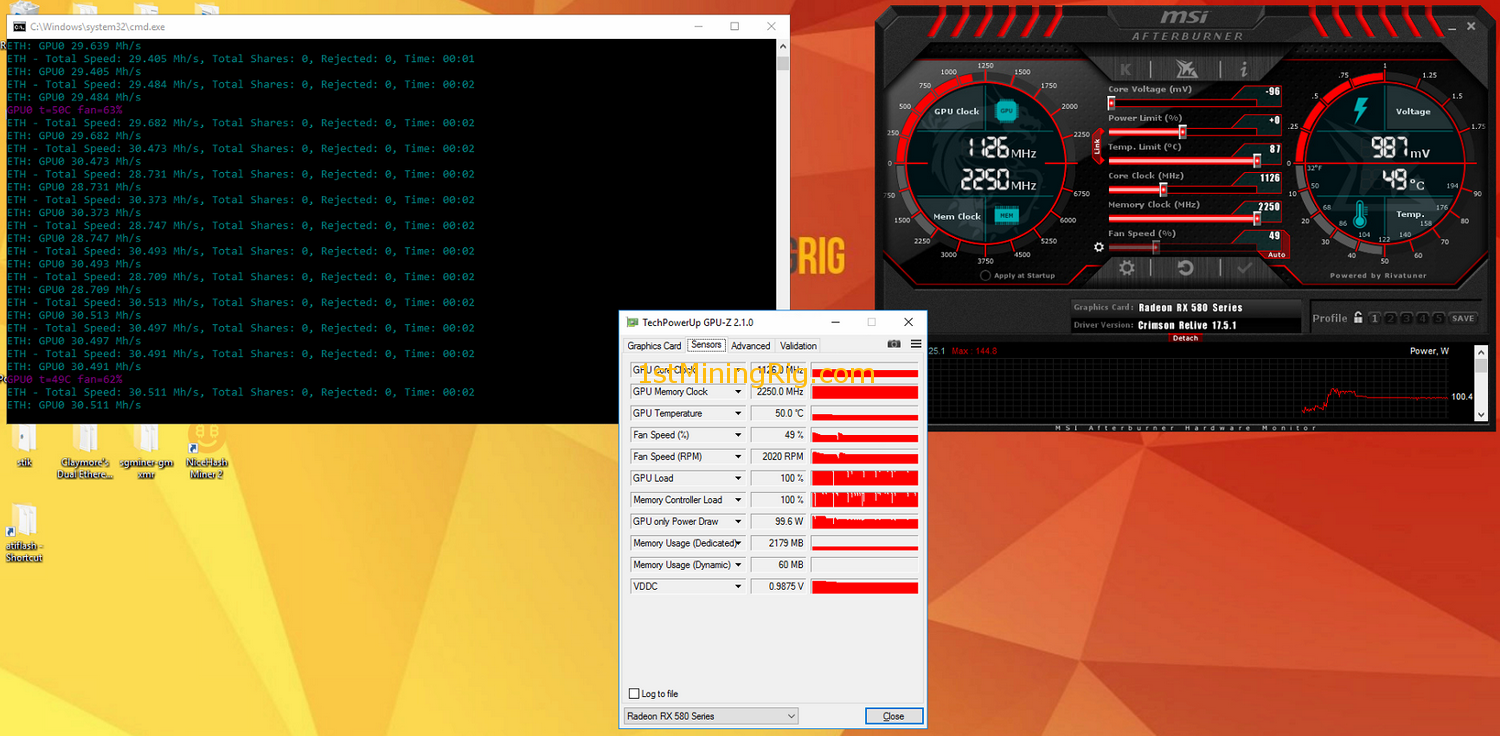Viewport: 1500px width, 736px height.
Task: Reset Afterburner settings to defaults
Action: click(1185, 268)
